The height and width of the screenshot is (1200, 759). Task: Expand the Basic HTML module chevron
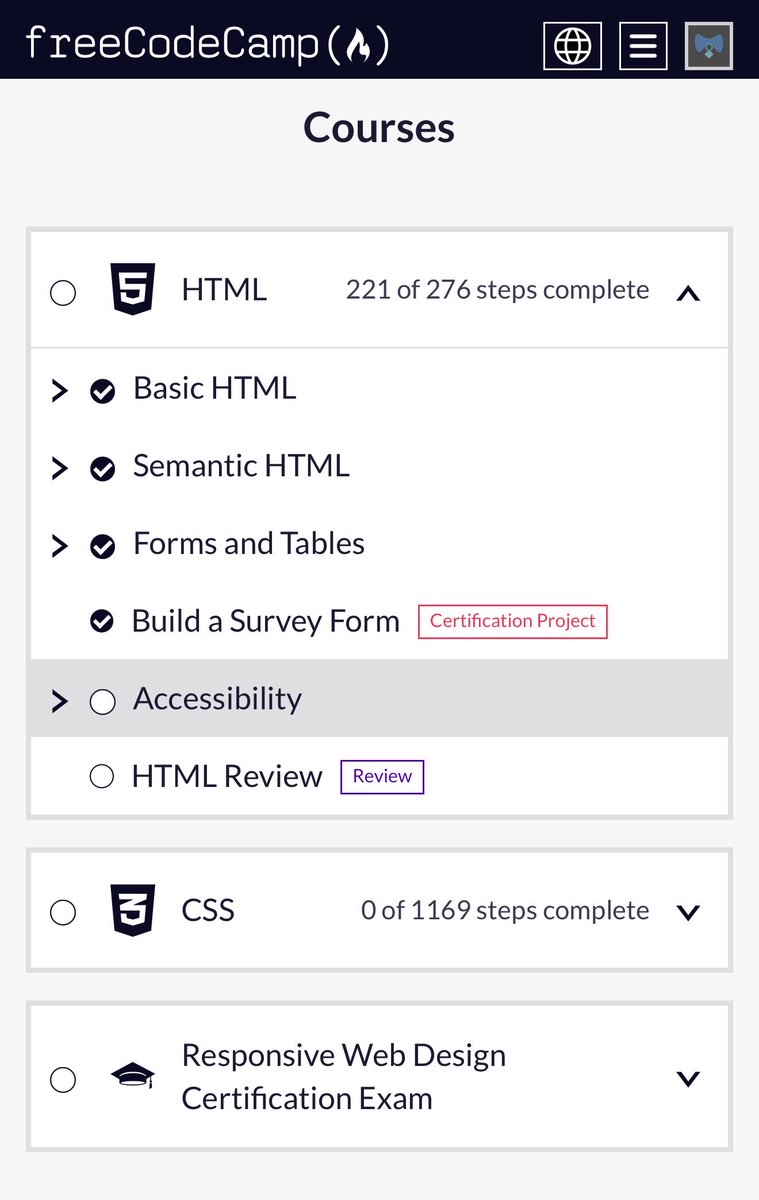click(x=60, y=390)
